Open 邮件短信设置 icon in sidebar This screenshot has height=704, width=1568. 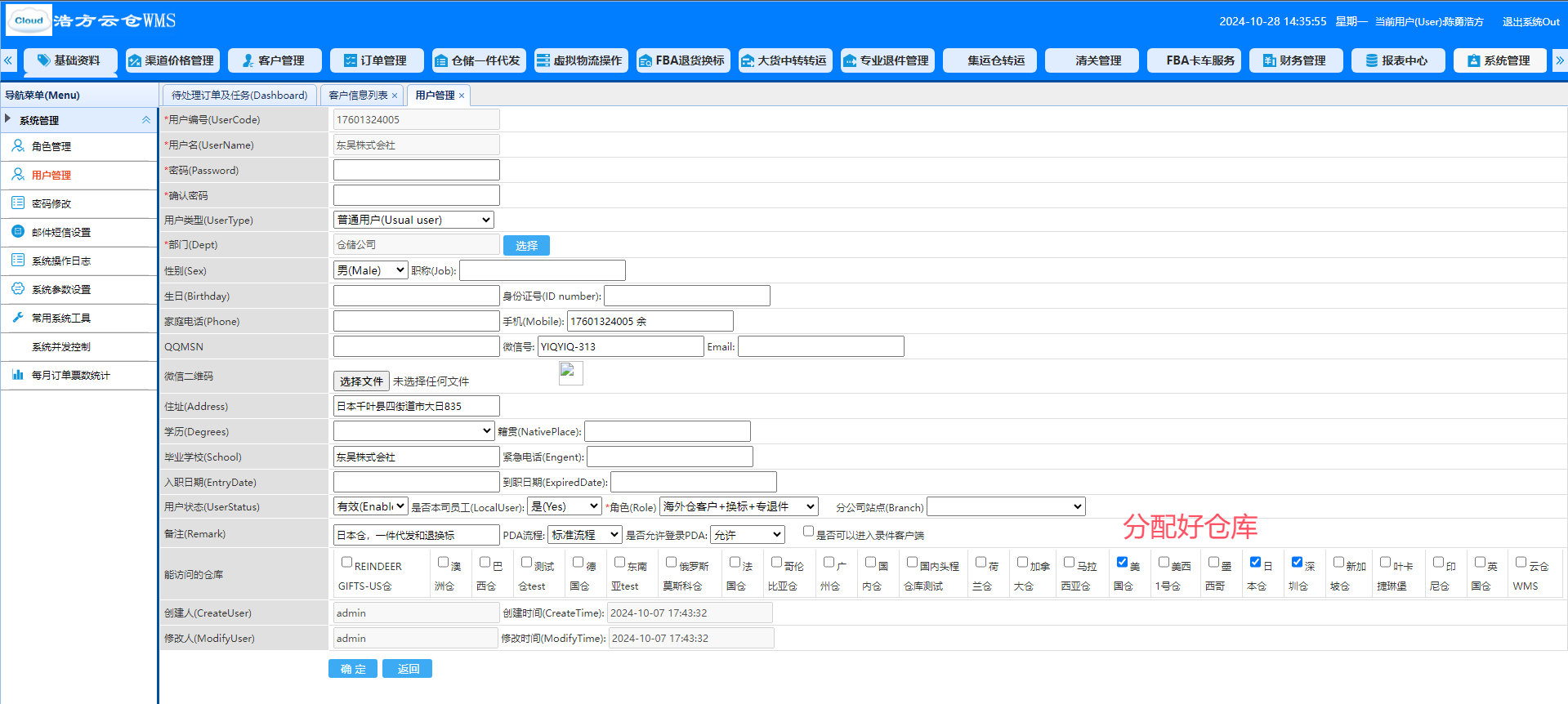[x=17, y=232]
